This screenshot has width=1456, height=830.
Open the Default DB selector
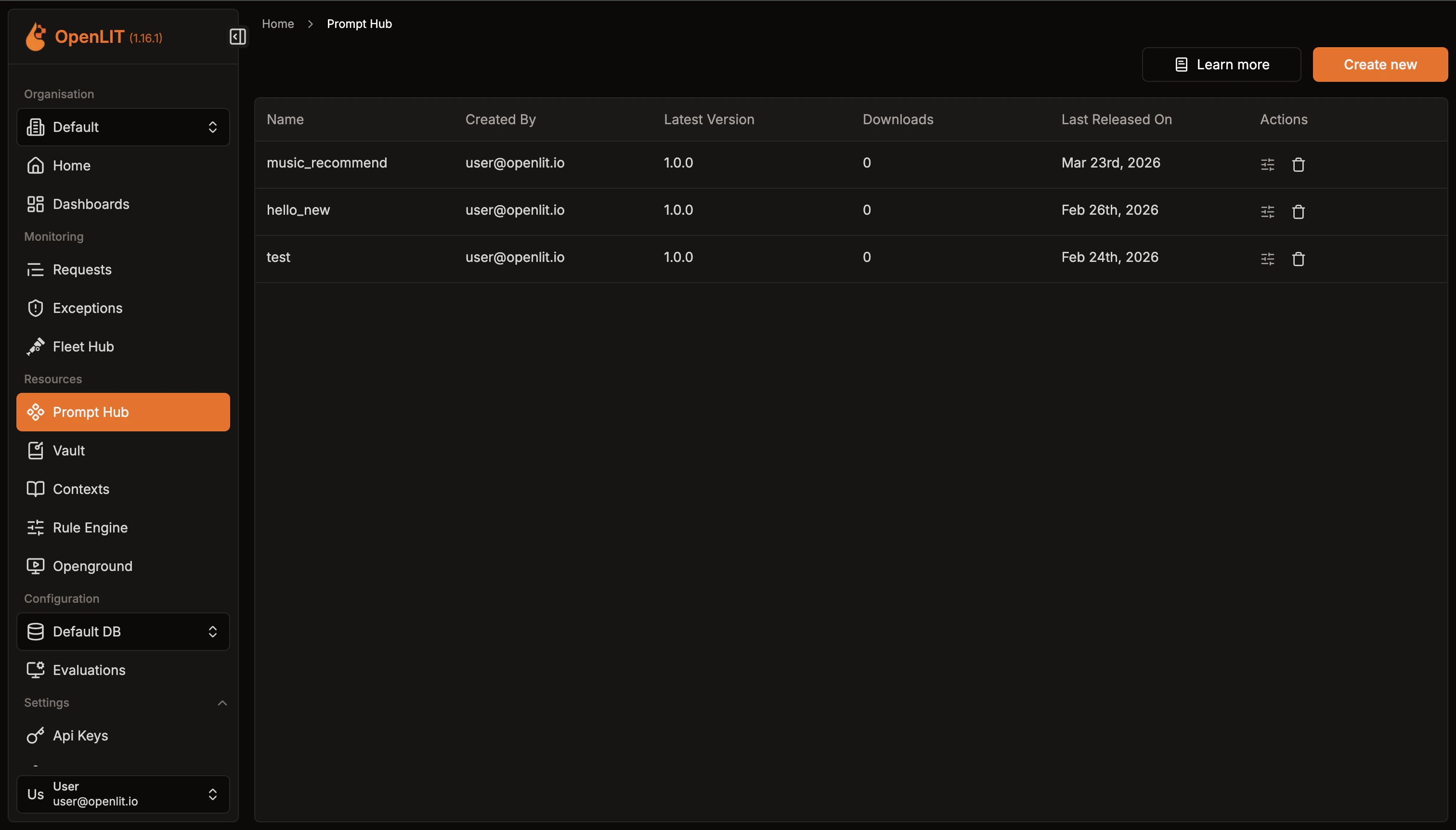click(x=123, y=632)
